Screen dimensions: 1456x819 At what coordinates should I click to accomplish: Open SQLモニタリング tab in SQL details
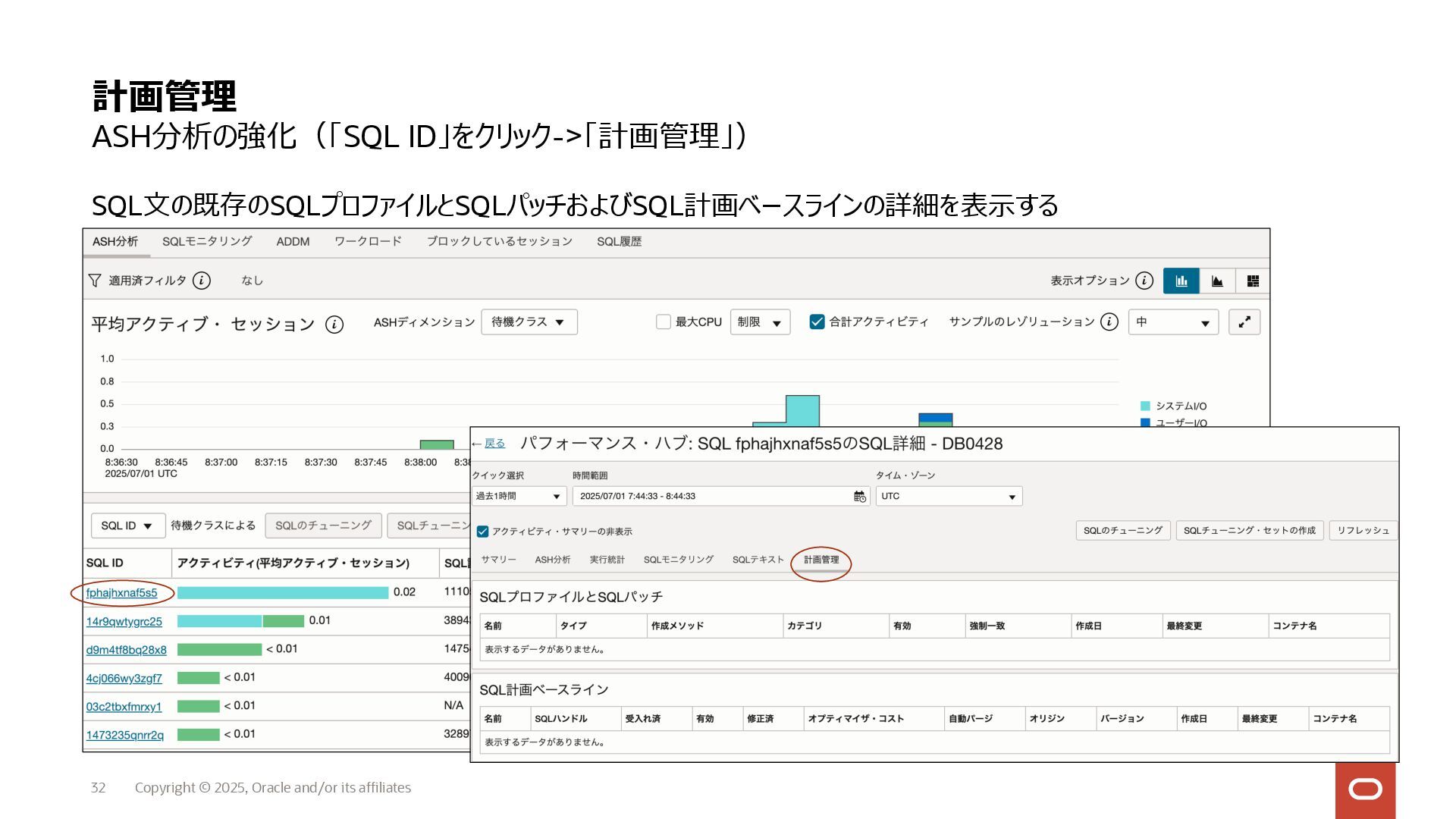click(x=679, y=560)
